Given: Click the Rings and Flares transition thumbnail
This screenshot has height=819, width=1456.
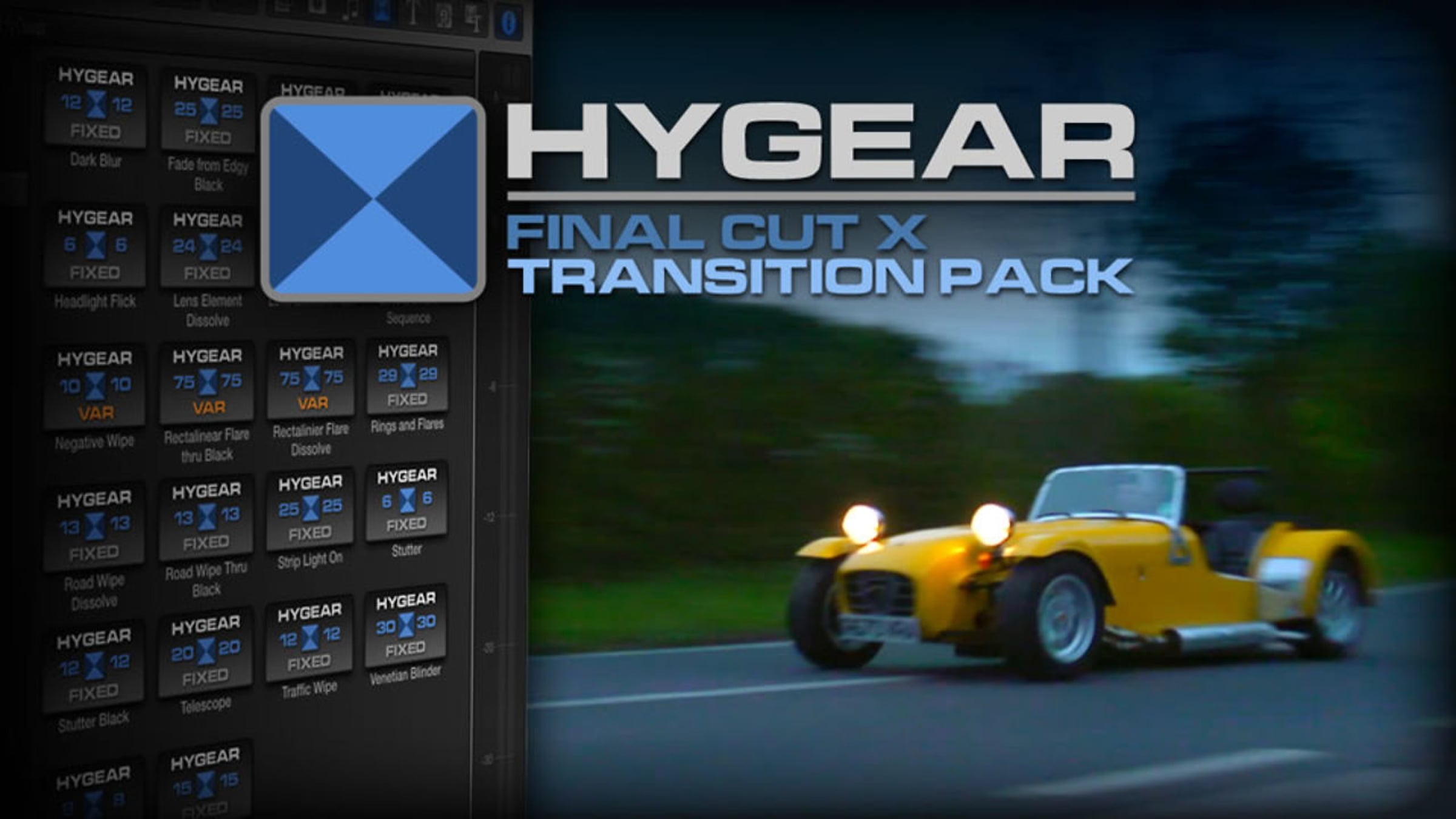Looking at the screenshot, I should click(x=408, y=376).
